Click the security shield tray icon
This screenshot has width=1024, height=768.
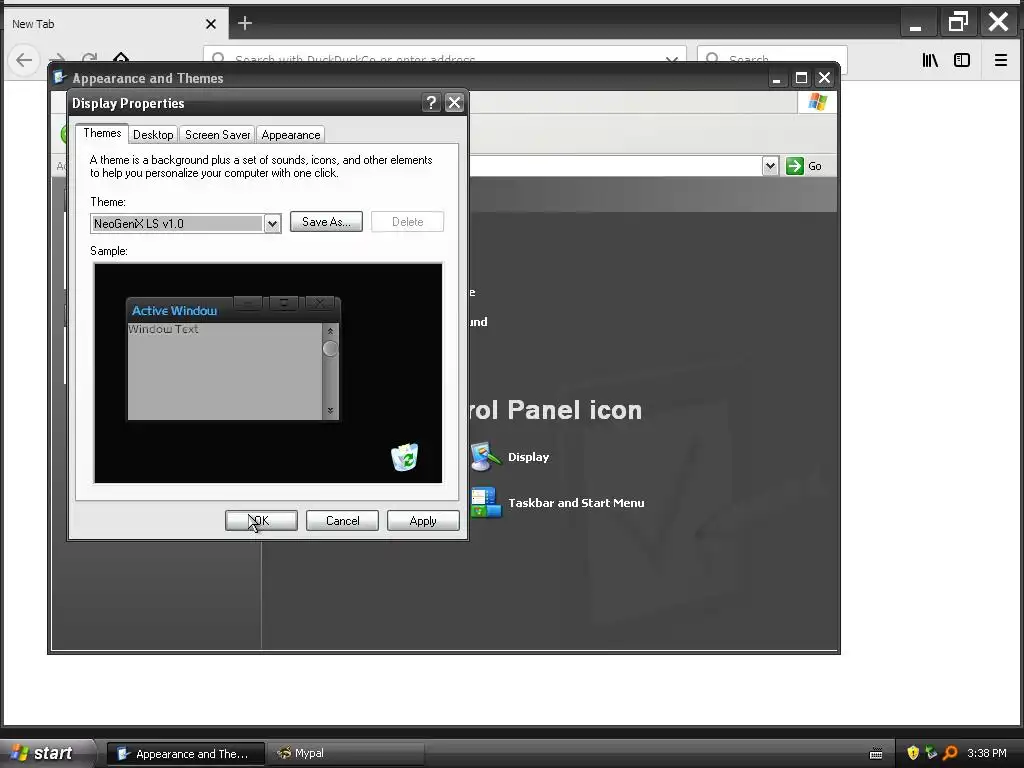click(913, 753)
